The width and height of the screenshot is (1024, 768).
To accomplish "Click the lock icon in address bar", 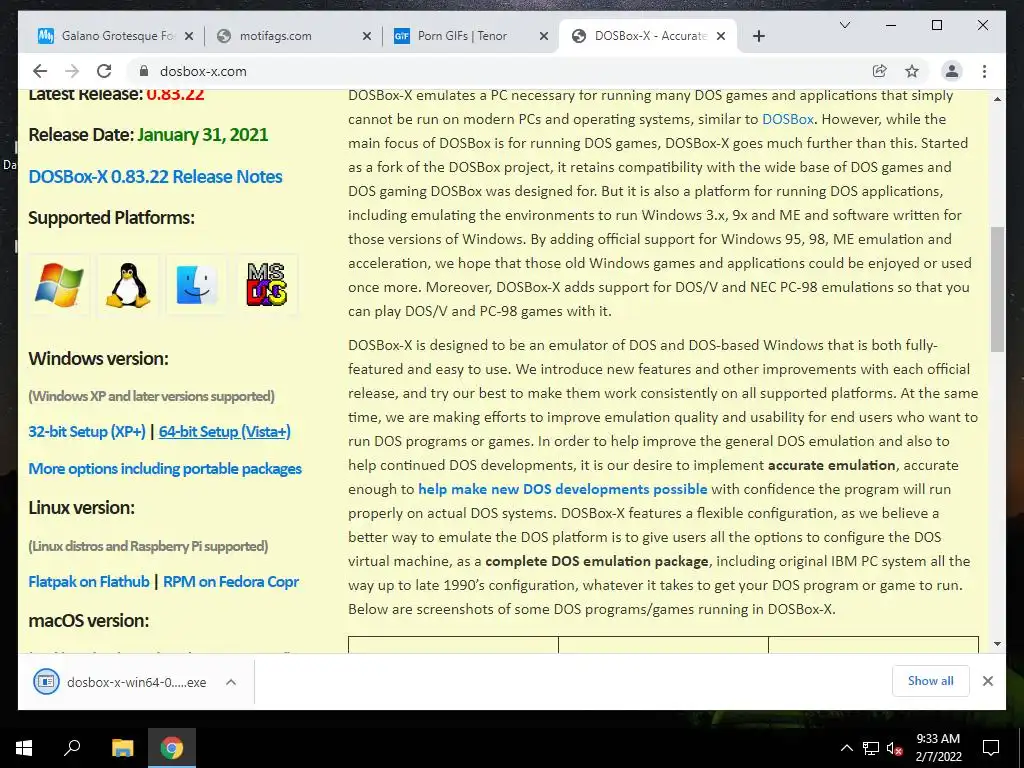I will 143,71.
